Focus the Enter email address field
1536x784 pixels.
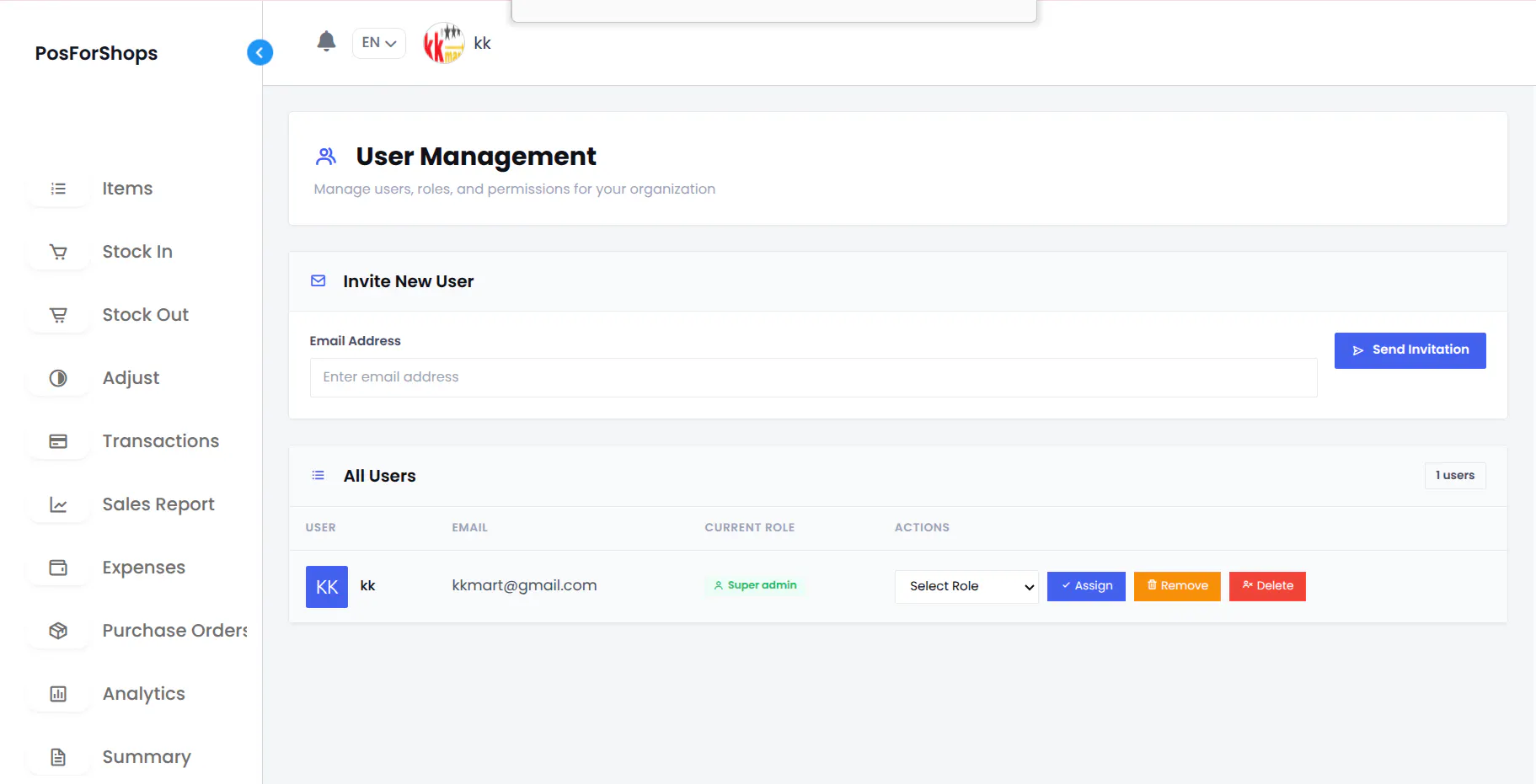[x=813, y=377]
